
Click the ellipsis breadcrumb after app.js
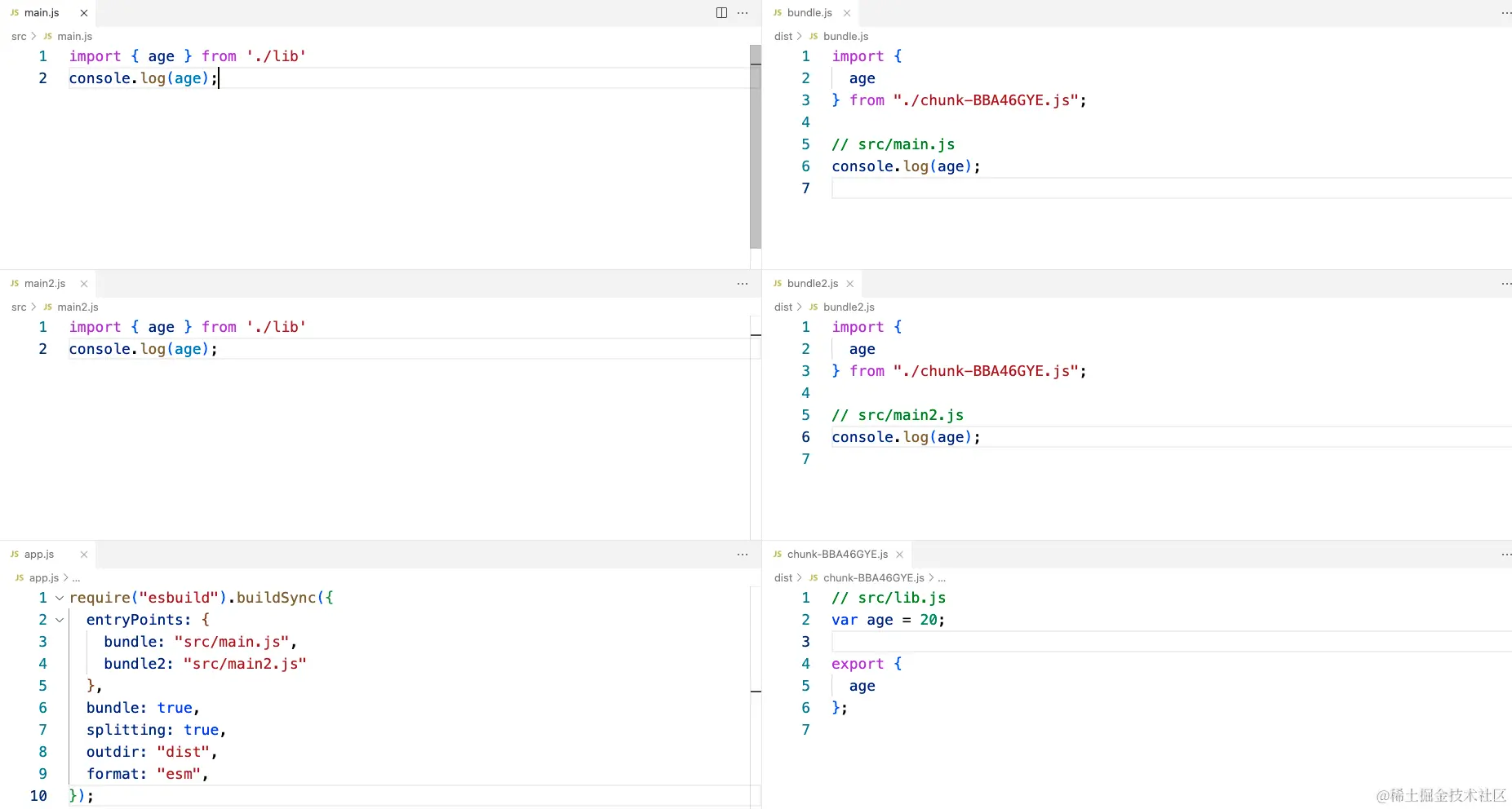76,578
